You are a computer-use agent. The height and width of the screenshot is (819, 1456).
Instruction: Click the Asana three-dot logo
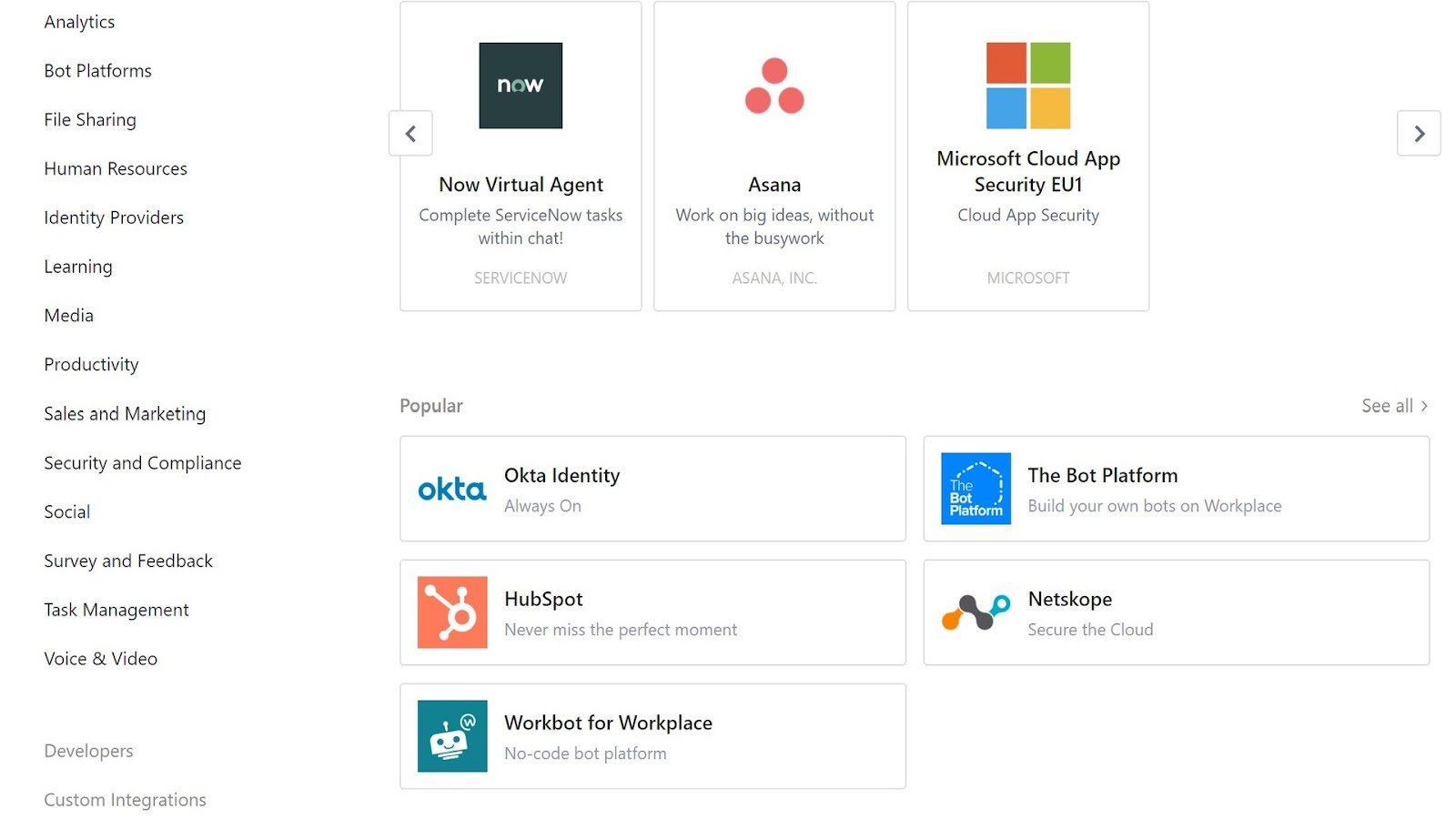coord(774,86)
